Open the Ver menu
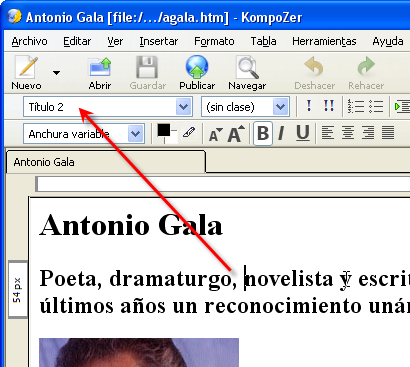This screenshot has width=410, height=367. (115, 41)
